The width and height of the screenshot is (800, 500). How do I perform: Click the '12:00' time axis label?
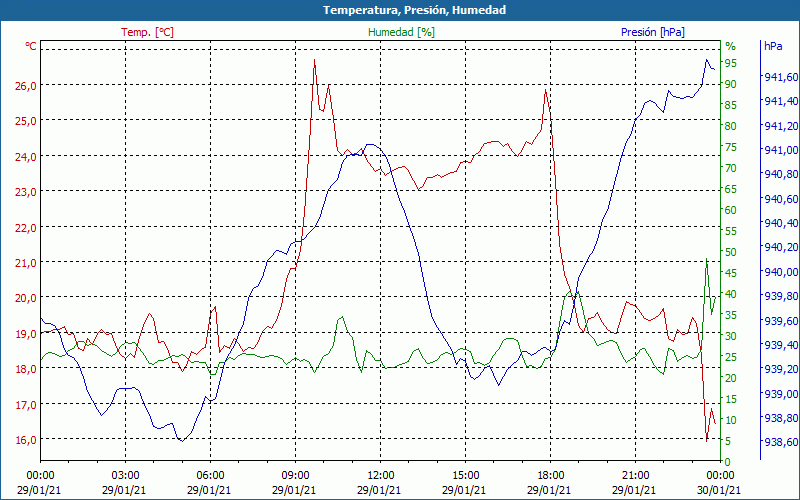pyautogui.click(x=380, y=476)
